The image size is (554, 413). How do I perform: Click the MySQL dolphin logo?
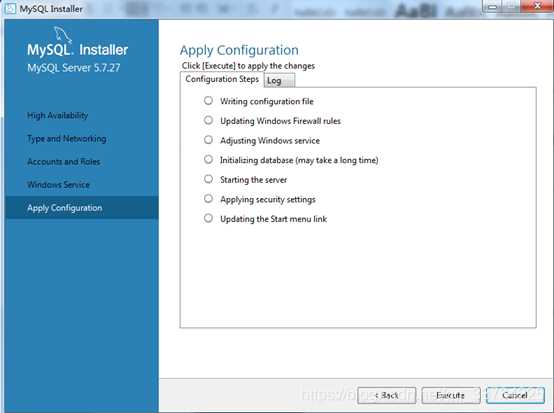pos(63,35)
